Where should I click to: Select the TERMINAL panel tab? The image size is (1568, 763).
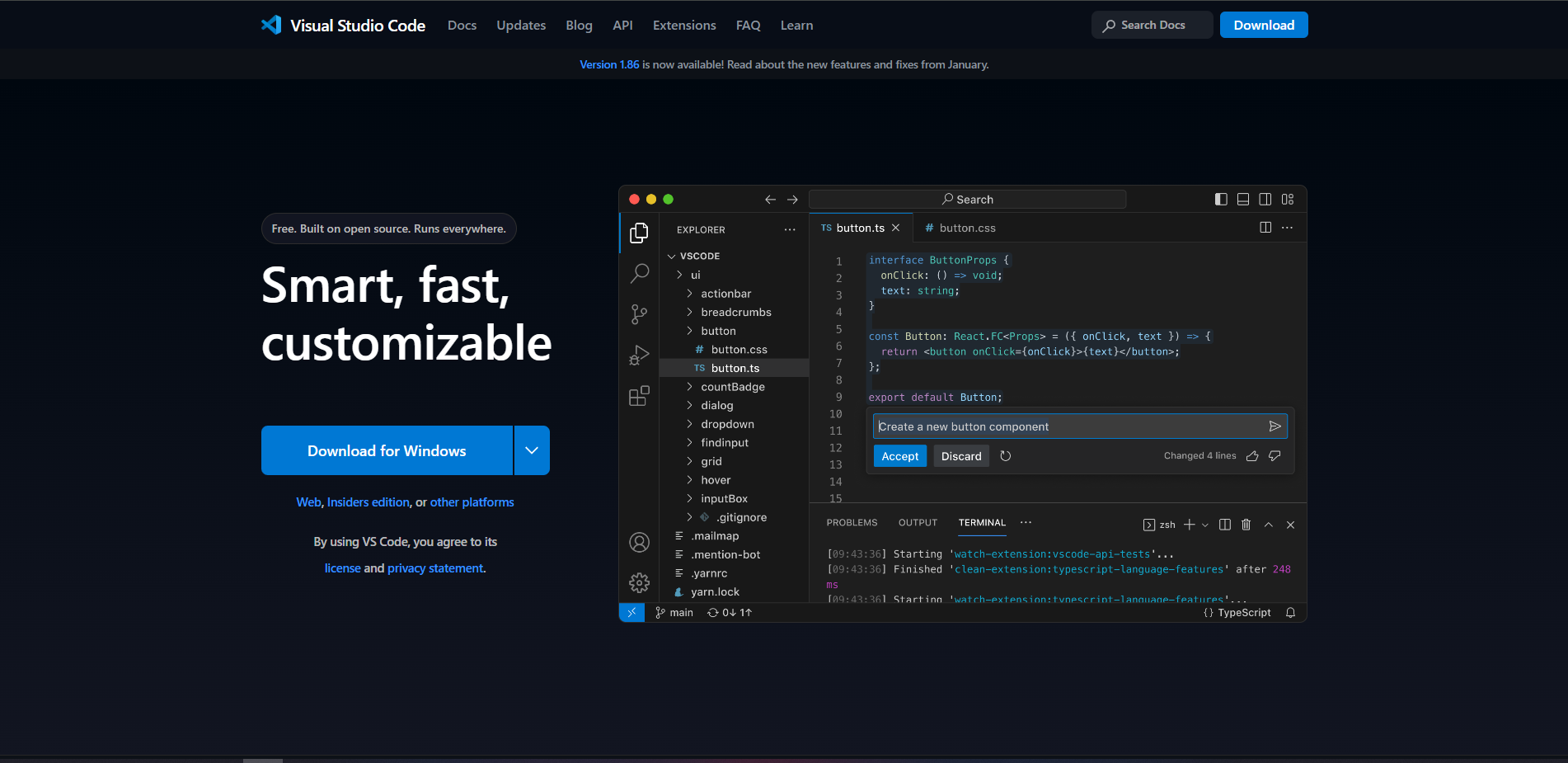(x=982, y=523)
